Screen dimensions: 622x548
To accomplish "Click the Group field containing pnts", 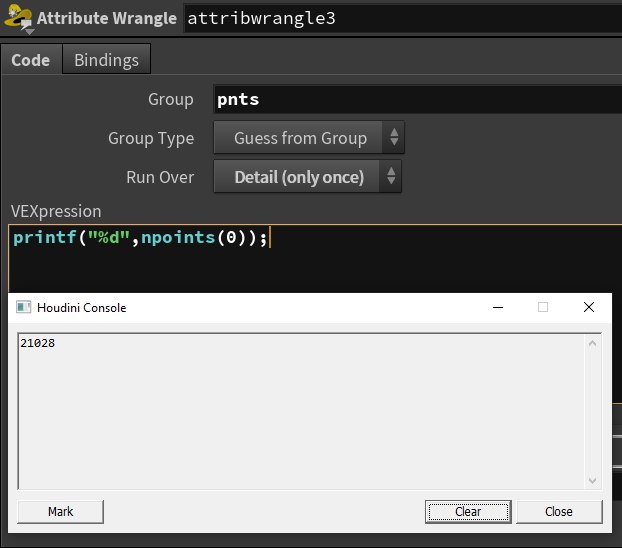I will tap(417, 99).
